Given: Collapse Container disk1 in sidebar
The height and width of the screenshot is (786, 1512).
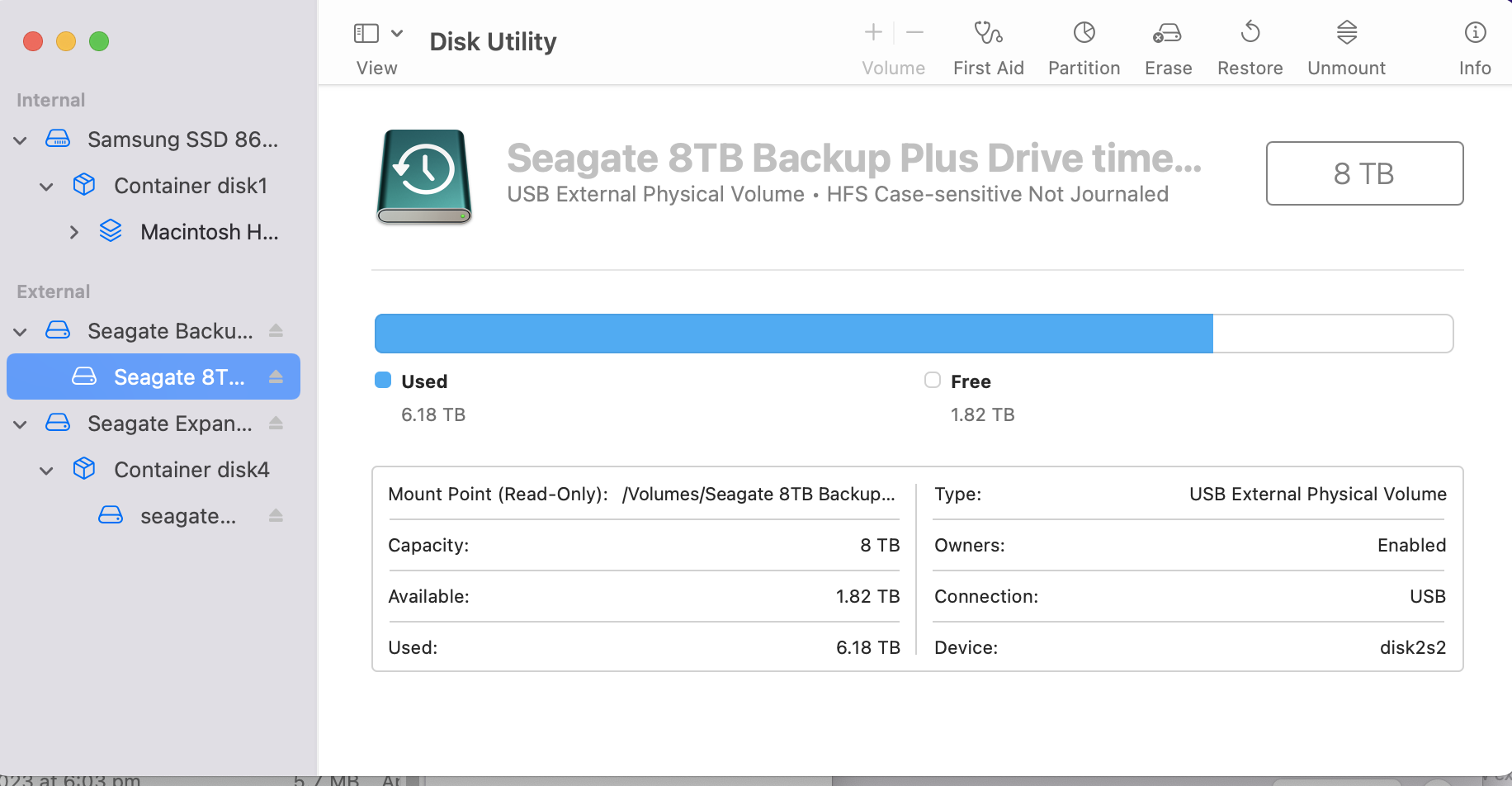Looking at the screenshot, I should pyautogui.click(x=47, y=187).
